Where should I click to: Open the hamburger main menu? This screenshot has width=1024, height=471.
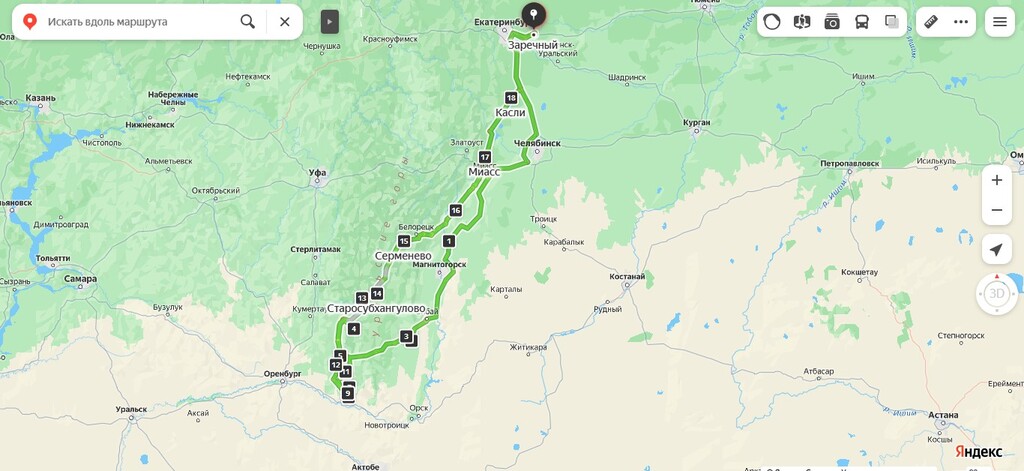(1000, 22)
